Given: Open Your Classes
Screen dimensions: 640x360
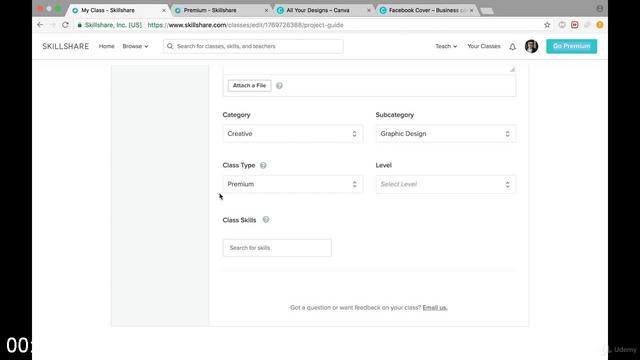Looking at the screenshot, I should 484,46.
